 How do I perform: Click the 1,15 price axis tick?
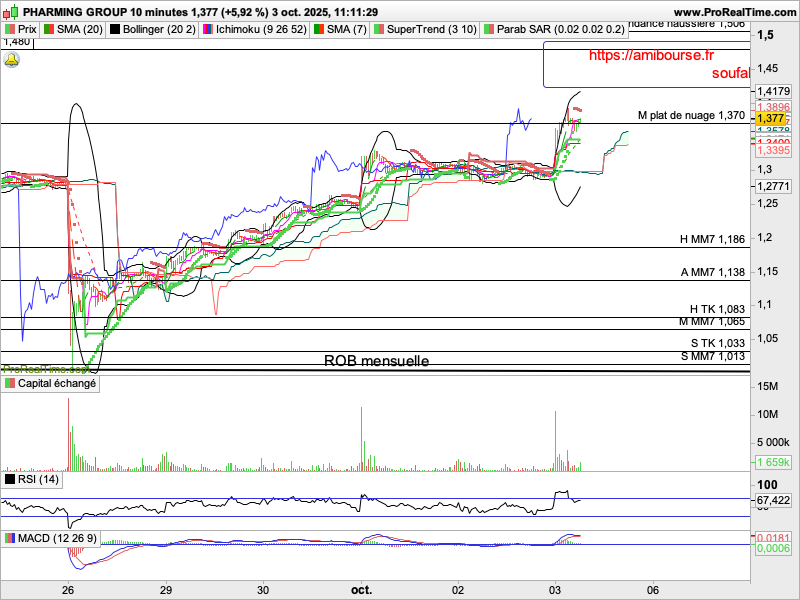[768, 271]
